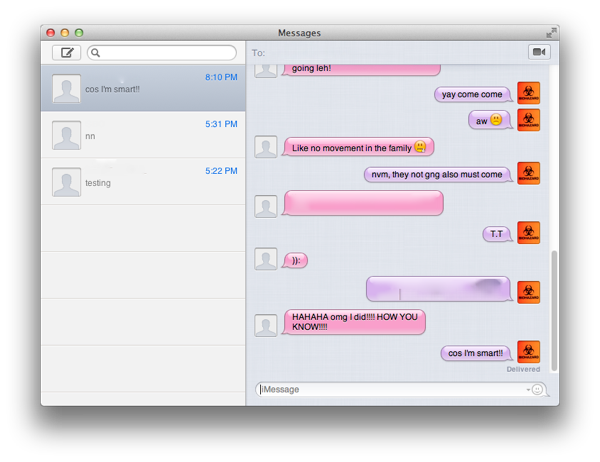Click the "Delivered" status label
Image resolution: width=600 pixels, height=462 pixels.
523,369
